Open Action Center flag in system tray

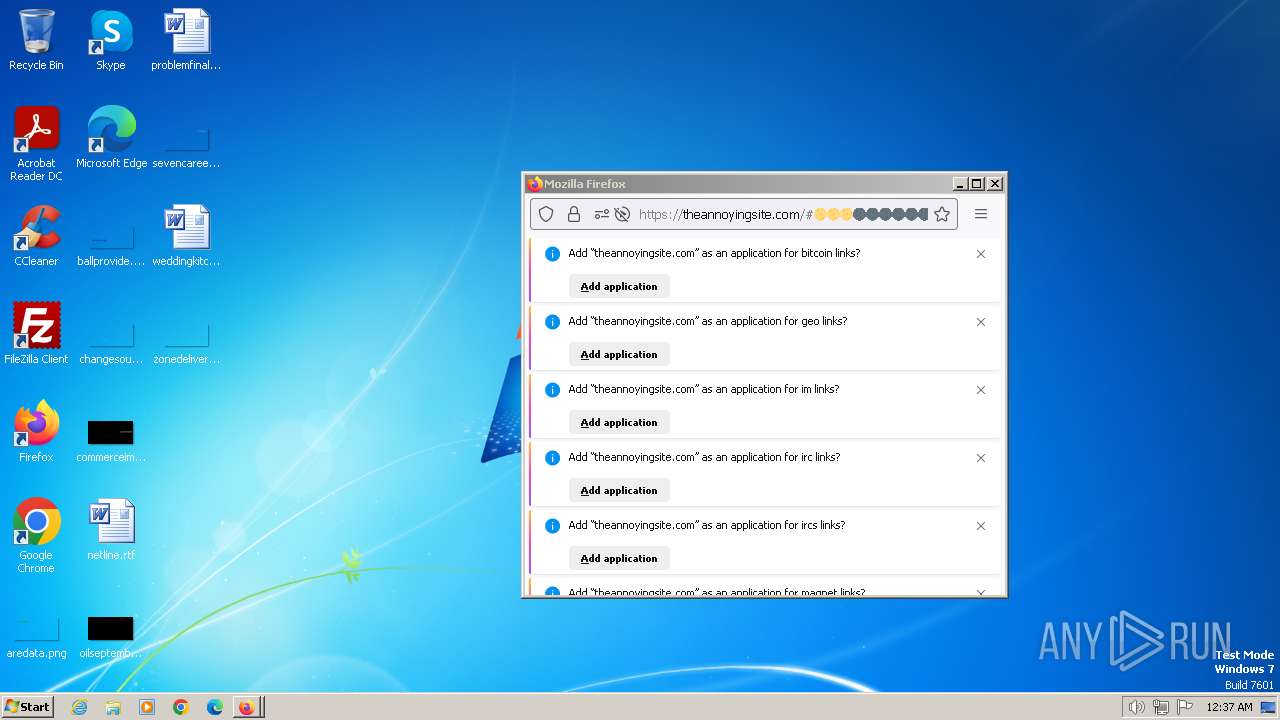[1185, 707]
